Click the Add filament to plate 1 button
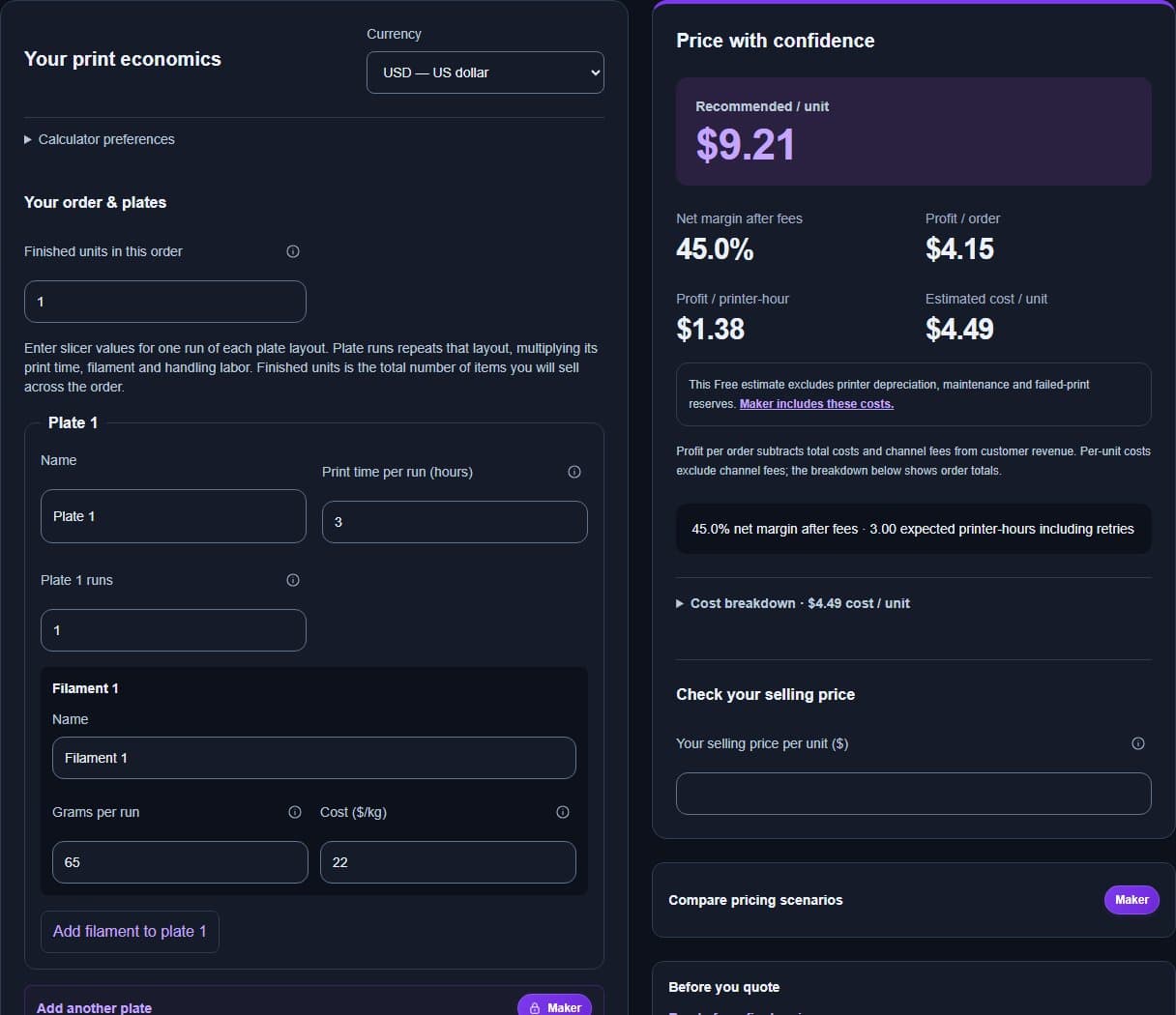 (x=130, y=932)
